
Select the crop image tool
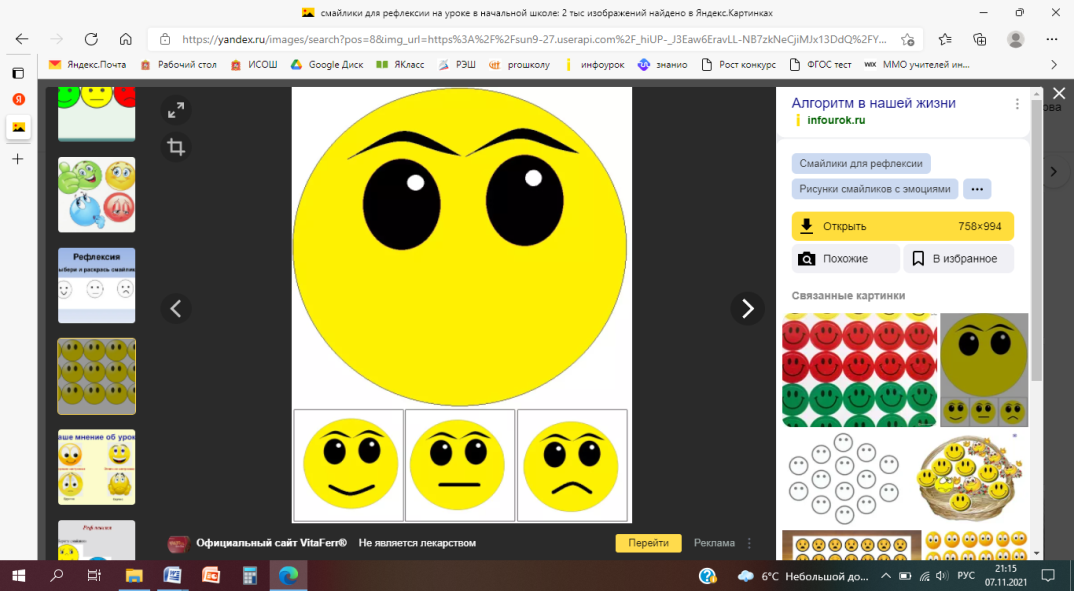(x=176, y=148)
